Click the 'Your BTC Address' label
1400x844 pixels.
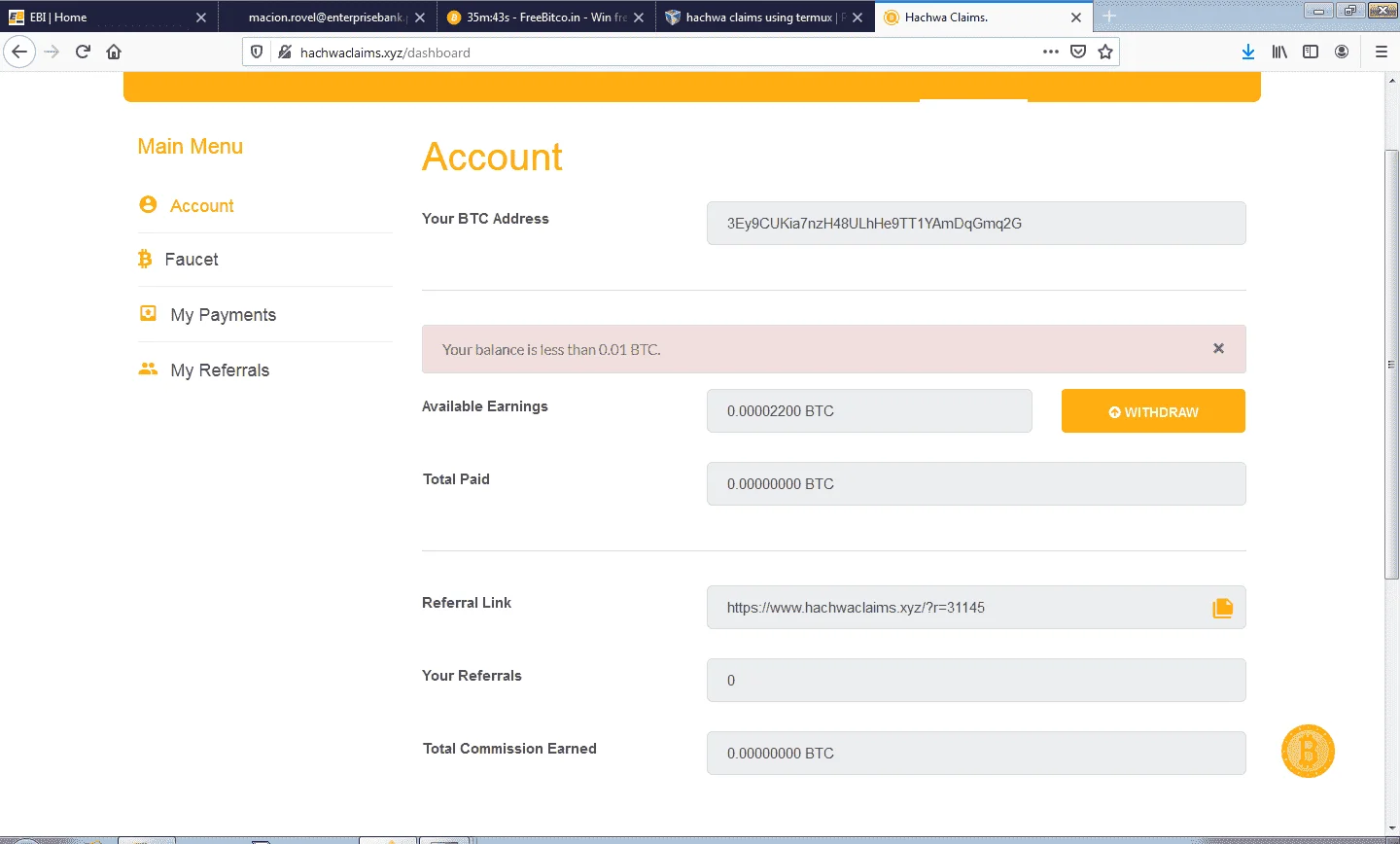pyautogui.click(x=485, y=218)
